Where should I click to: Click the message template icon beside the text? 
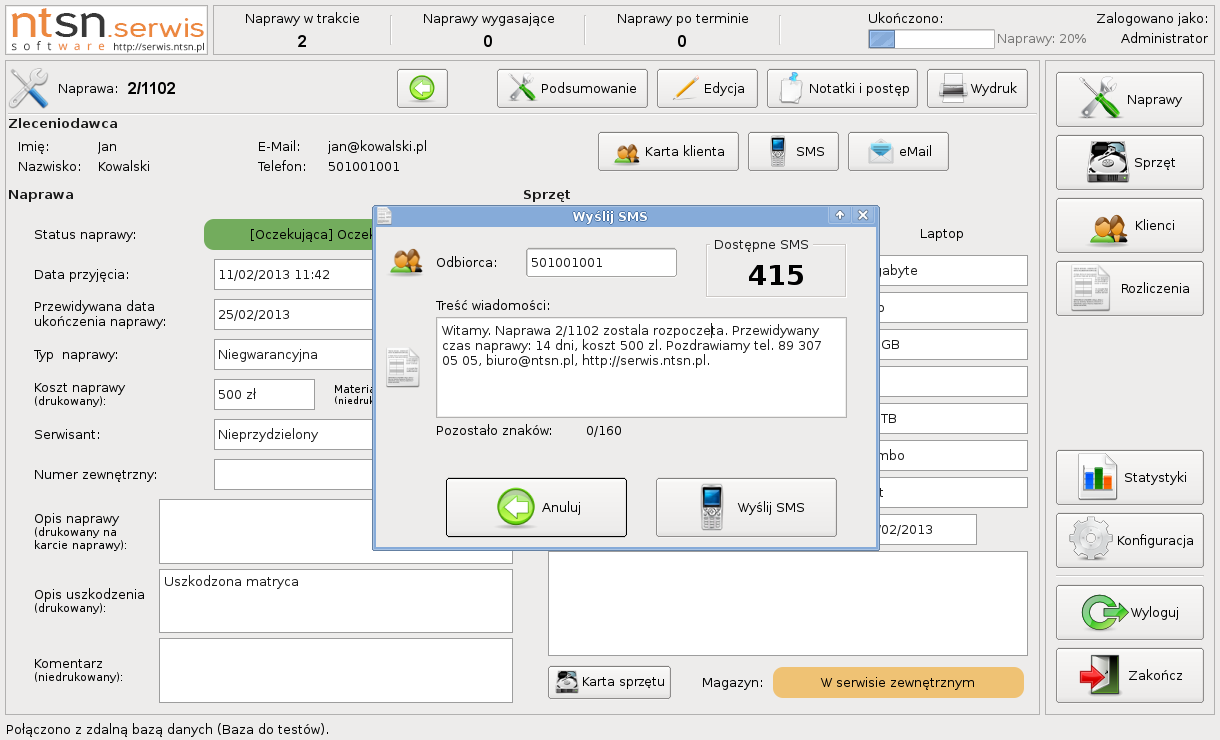click(403, 367)
